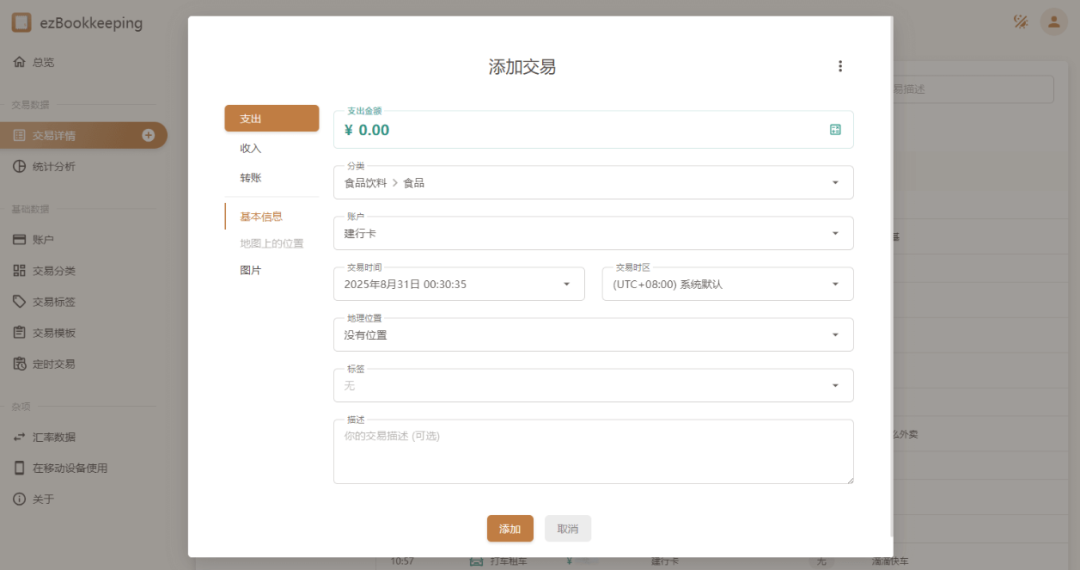This screenshot has width=1080, height=570.
Task: Open the 分类 dropdown showing 食品饮料 > 食品
Action: (x=593, y=182)
